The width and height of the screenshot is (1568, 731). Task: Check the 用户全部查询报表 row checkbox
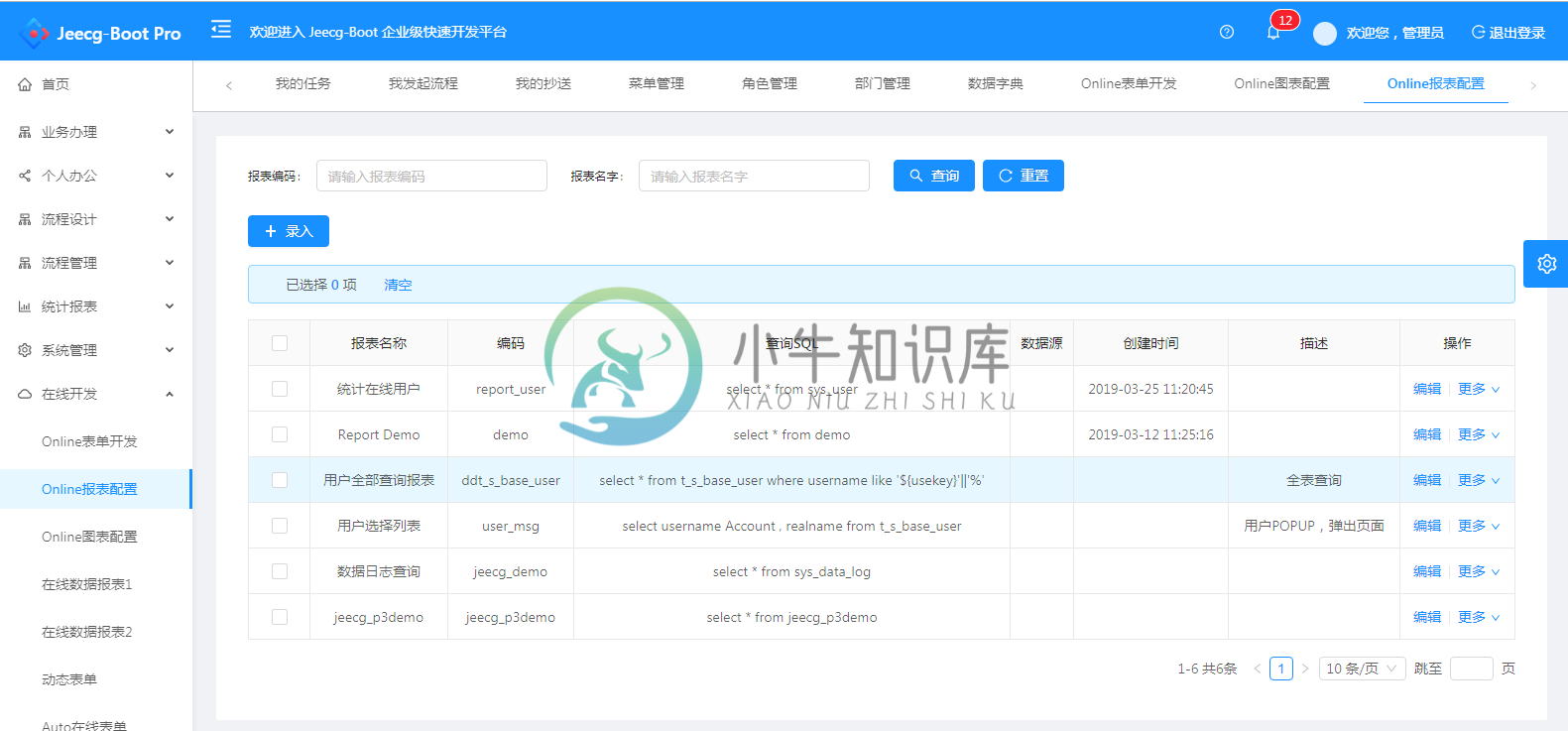point(280,480)
